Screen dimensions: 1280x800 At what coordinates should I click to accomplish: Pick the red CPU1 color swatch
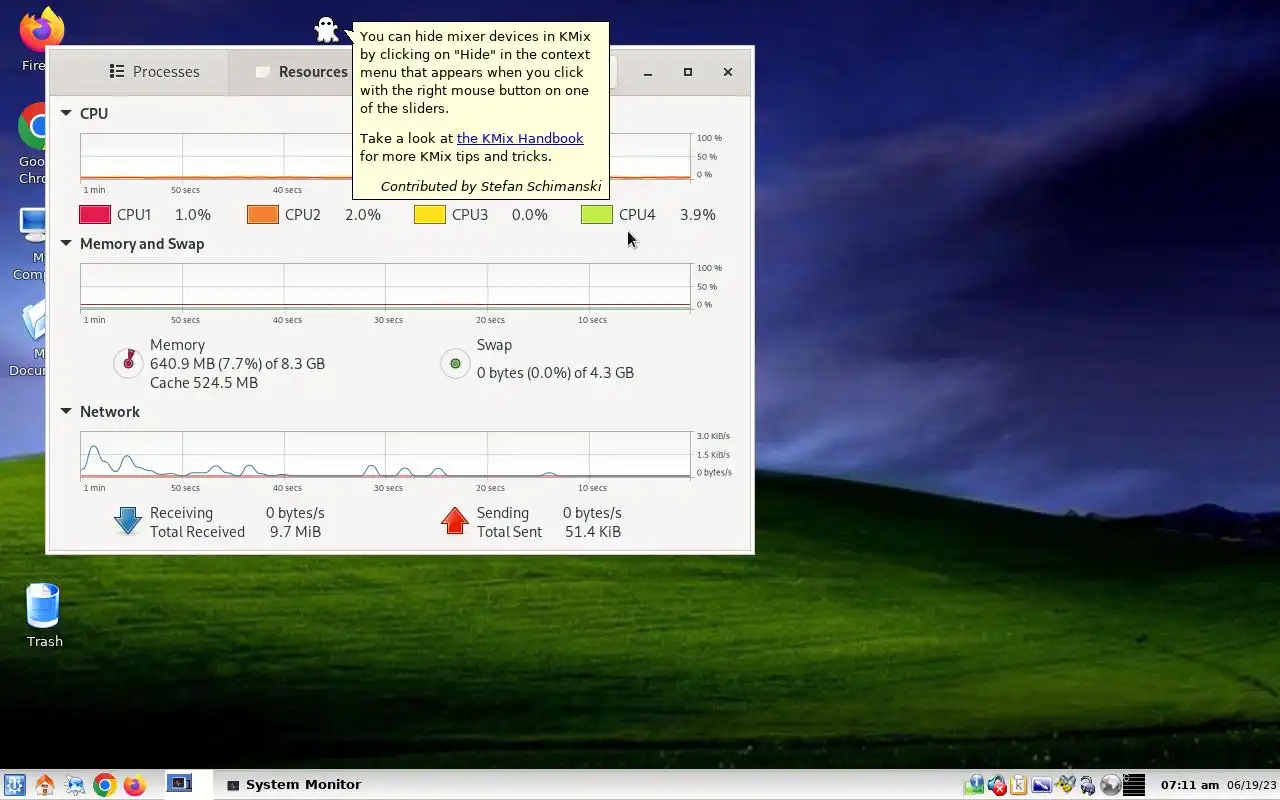click(95, 214)
